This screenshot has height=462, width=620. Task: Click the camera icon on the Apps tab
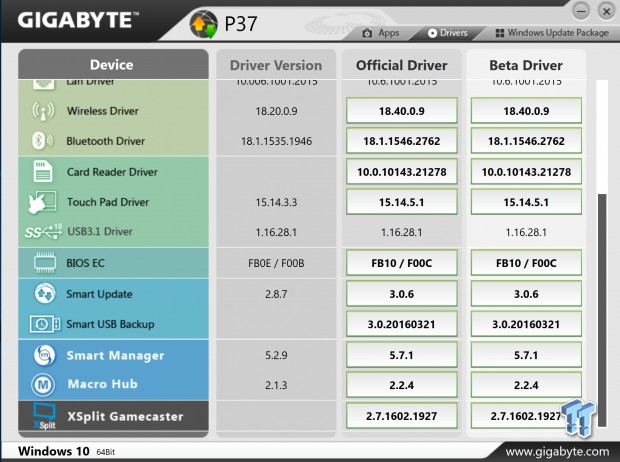click(x=367, y=33)
